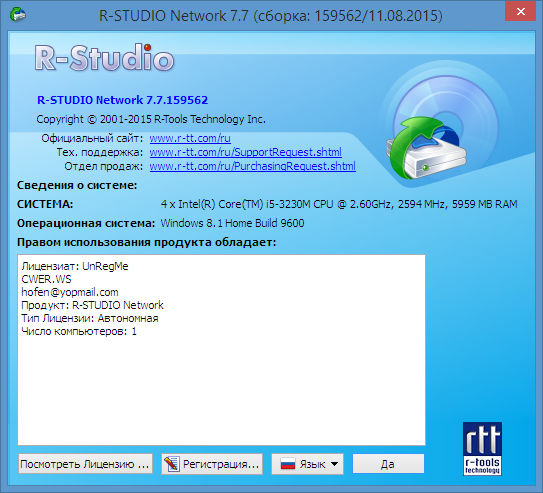Select the 'hofen@yopmail.com' line
This screenshot has height=493, width=543.
click(70, 292)
